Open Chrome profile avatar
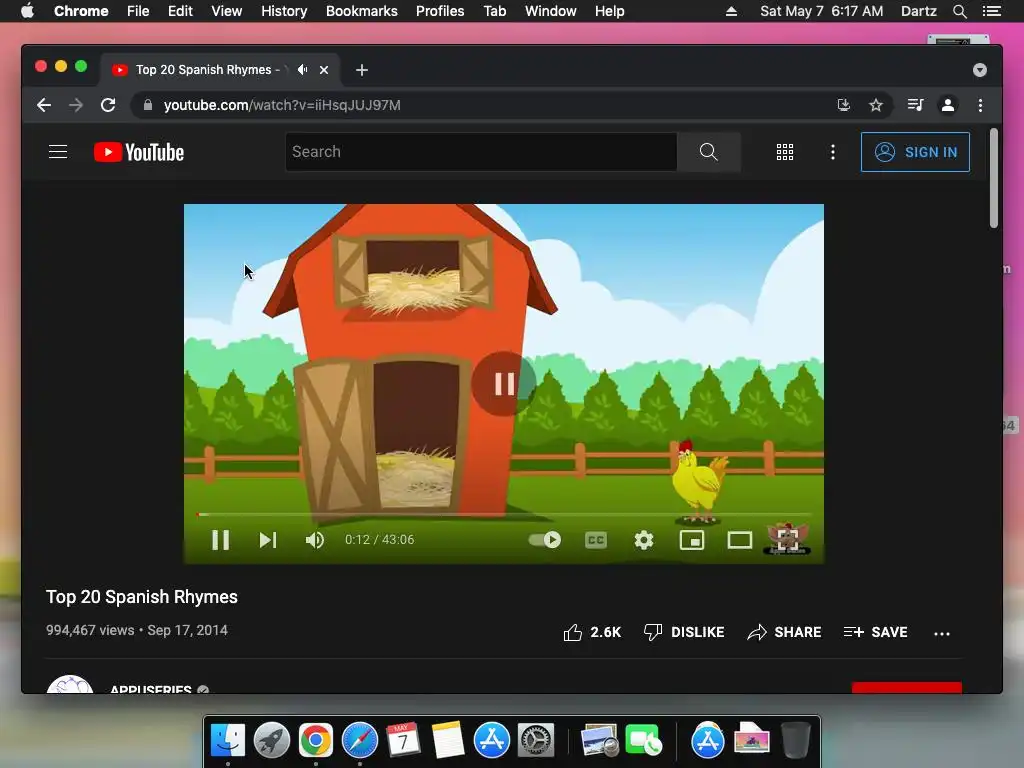The image size is (1024, 768). (948, 105)
